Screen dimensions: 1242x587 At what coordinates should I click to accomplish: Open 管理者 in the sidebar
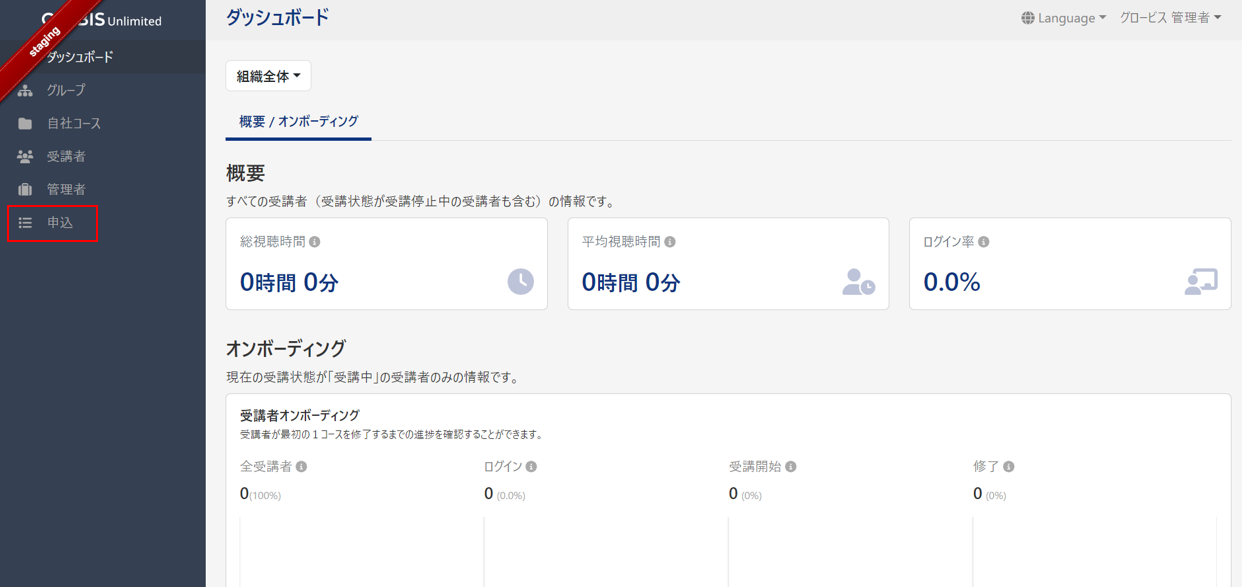[102, 189]
